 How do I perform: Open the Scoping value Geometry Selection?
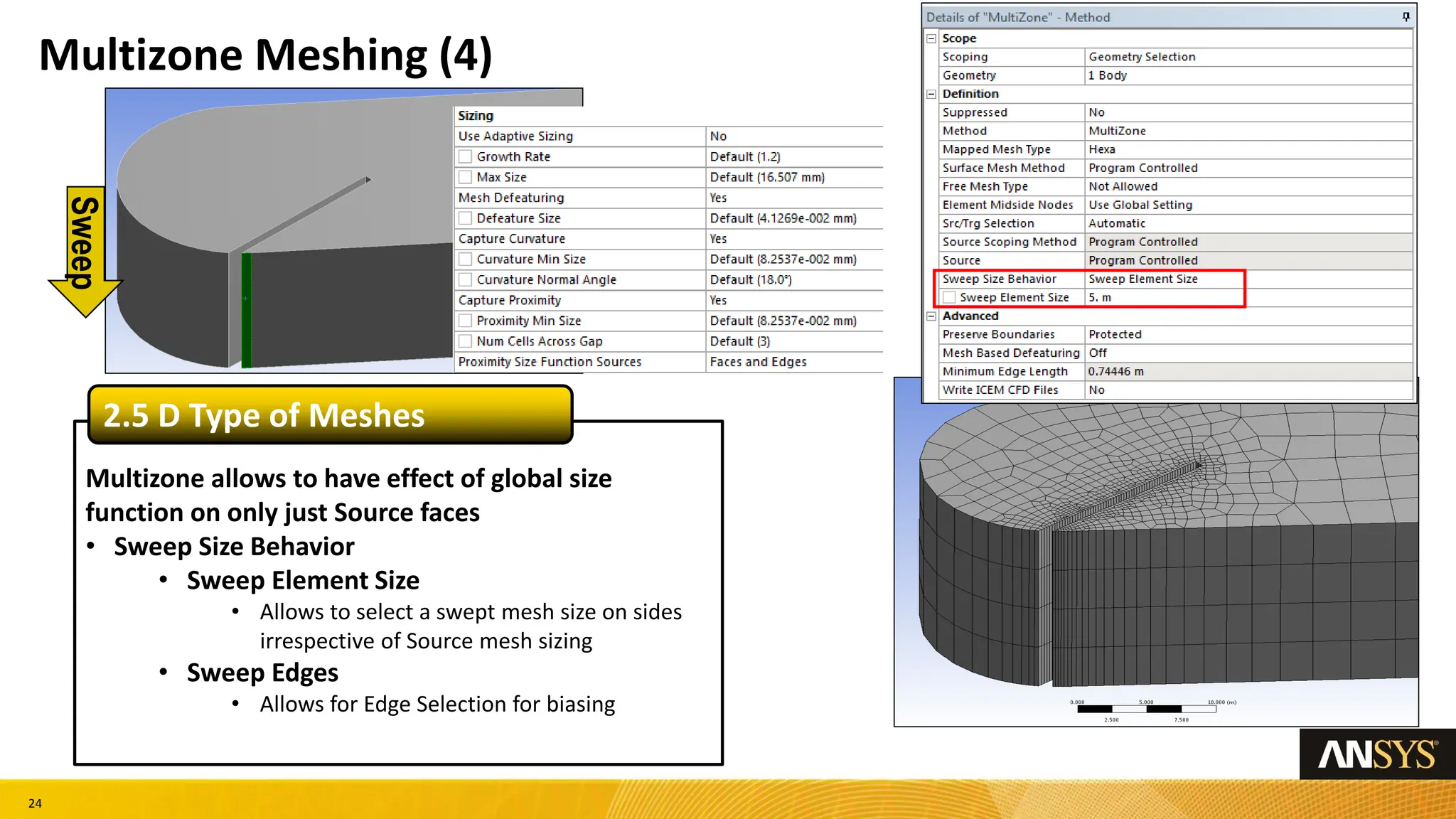click(1248, 57)
